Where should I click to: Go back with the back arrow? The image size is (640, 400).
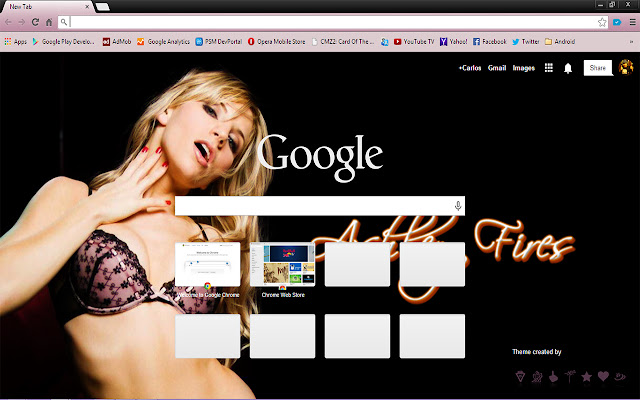pos(9,22)
